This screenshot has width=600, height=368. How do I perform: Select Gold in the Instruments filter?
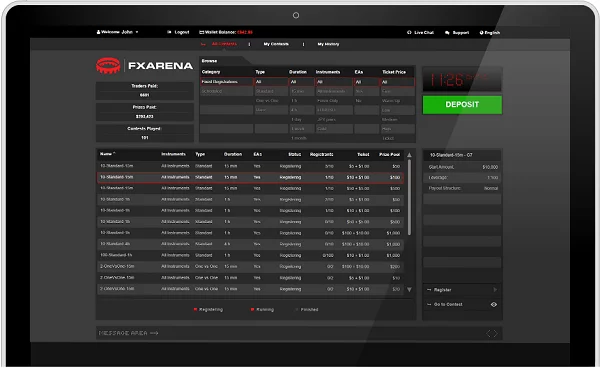[x=334, y=129]
